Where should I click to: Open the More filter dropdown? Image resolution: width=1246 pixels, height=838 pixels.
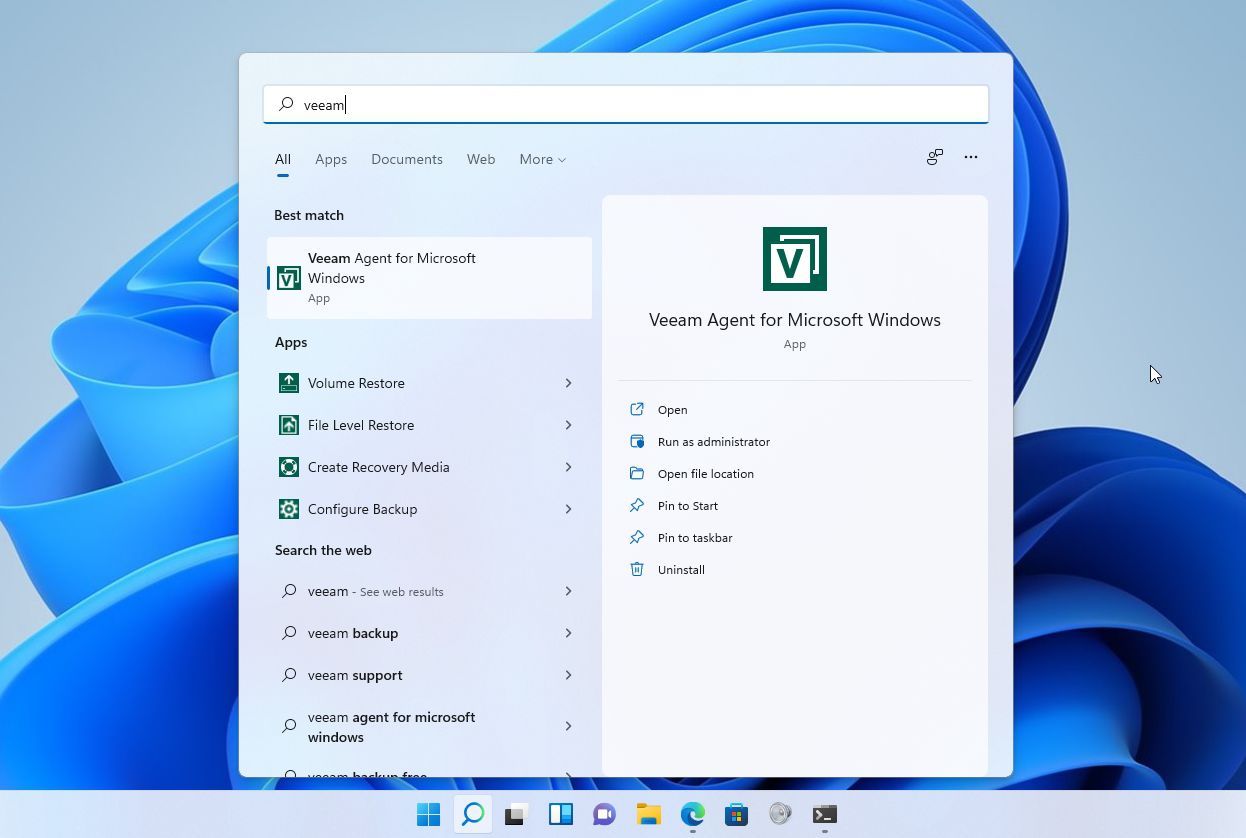[x=542, y=159]
